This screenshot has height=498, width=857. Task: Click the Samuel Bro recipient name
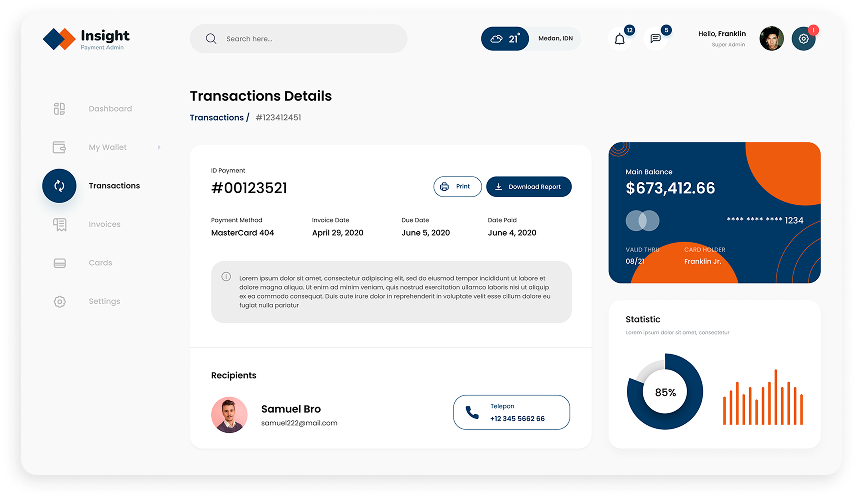tap(291, 409)
